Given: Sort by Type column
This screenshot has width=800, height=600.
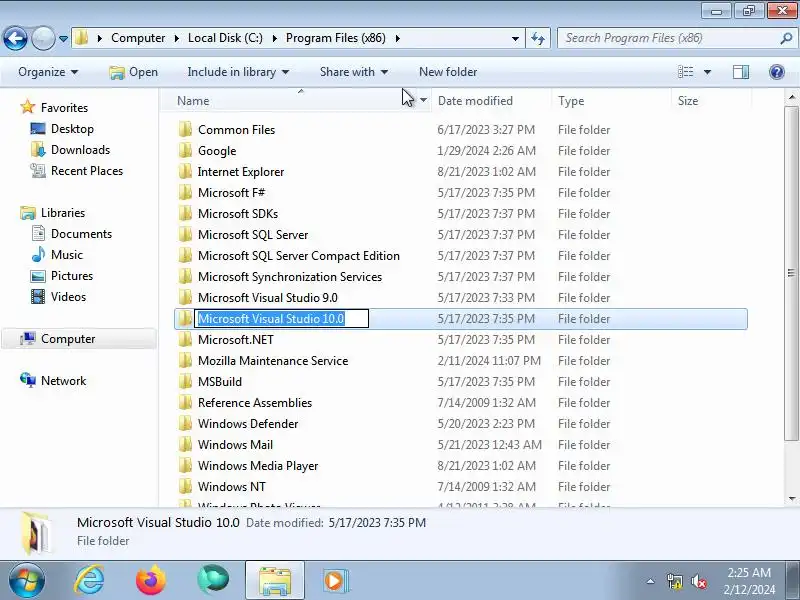Looking at the screenshot, I should [571, 101].
